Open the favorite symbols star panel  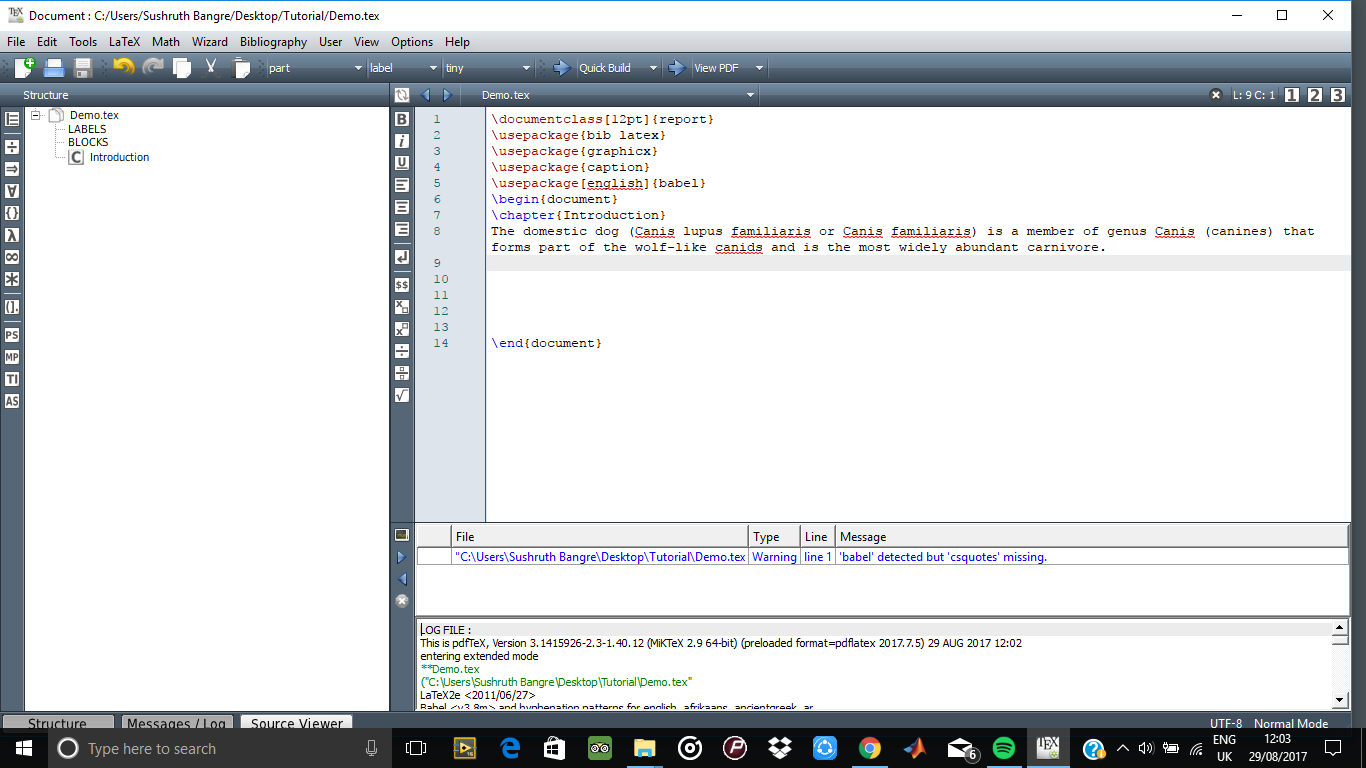[12, 279]
